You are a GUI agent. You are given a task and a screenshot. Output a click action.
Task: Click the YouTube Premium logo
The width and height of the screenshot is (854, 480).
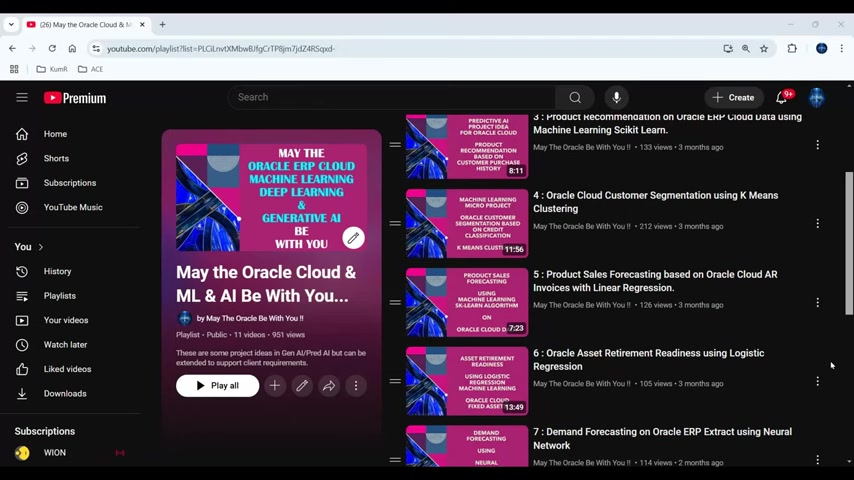75,98
